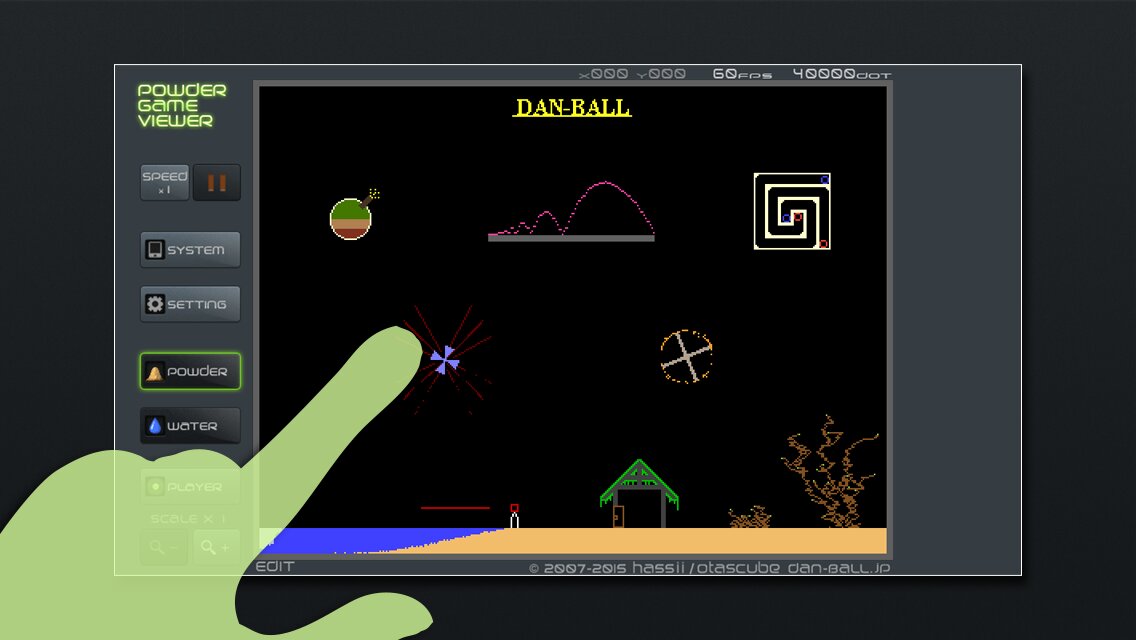Zoom out with the magnifier minus
This screenshot has width=1136, height=640.
pos(164,547)
